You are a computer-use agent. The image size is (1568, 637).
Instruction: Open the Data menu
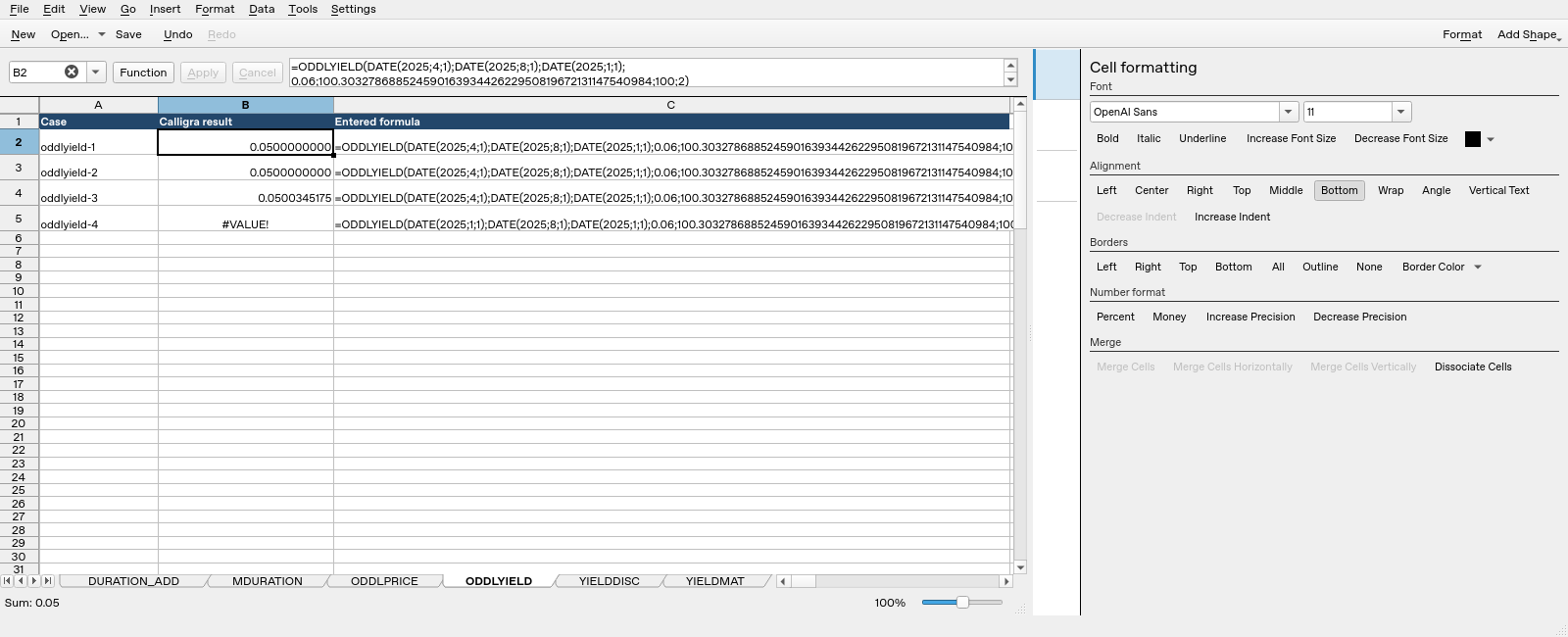point(262,9)
